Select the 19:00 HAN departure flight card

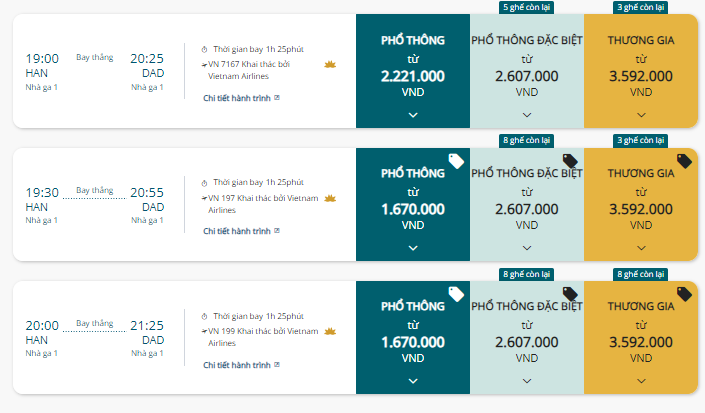184,71
